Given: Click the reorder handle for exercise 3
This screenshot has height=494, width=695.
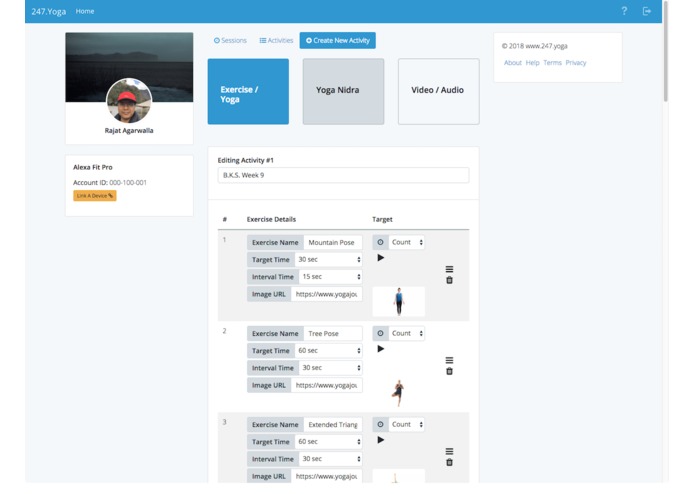Looking at the screenshot, I should [x=449, y=451].
